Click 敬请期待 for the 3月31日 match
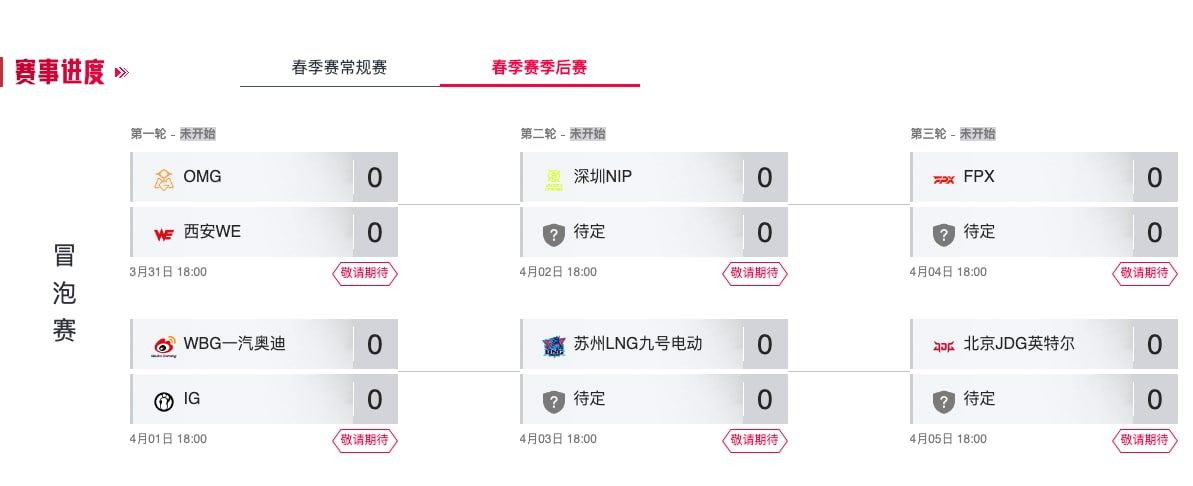The image size is (1193, 486). point(364,273)
